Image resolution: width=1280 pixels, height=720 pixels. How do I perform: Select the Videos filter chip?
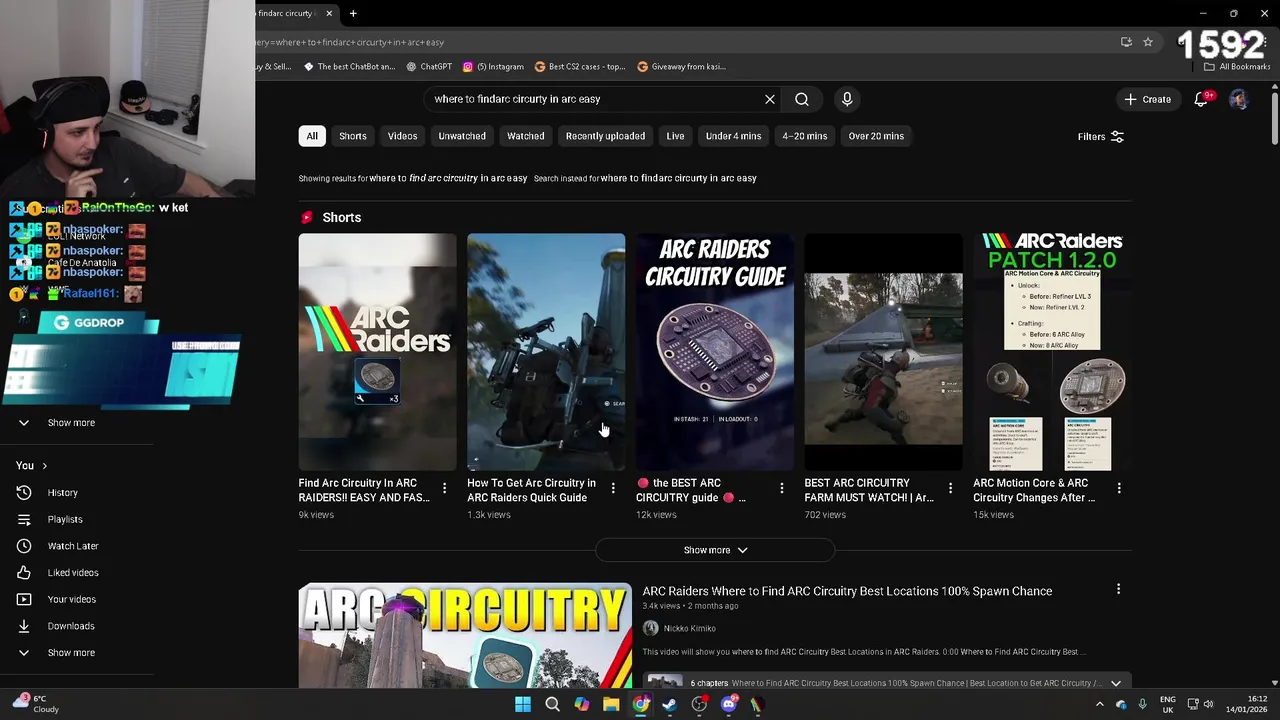tap(403, 136)
